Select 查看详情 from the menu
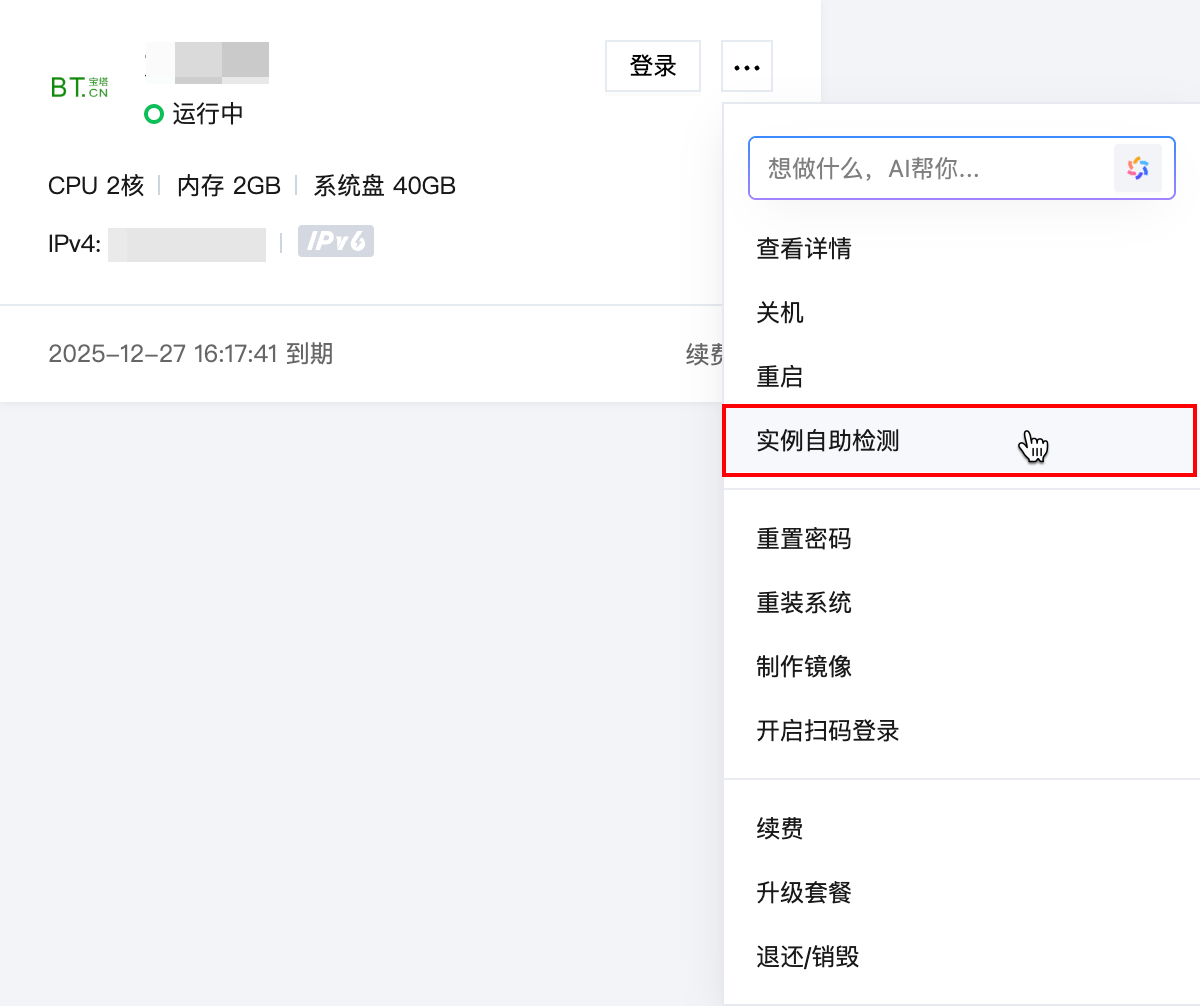This screenshot has height=1006, width=1200. [x=804, y=249]
